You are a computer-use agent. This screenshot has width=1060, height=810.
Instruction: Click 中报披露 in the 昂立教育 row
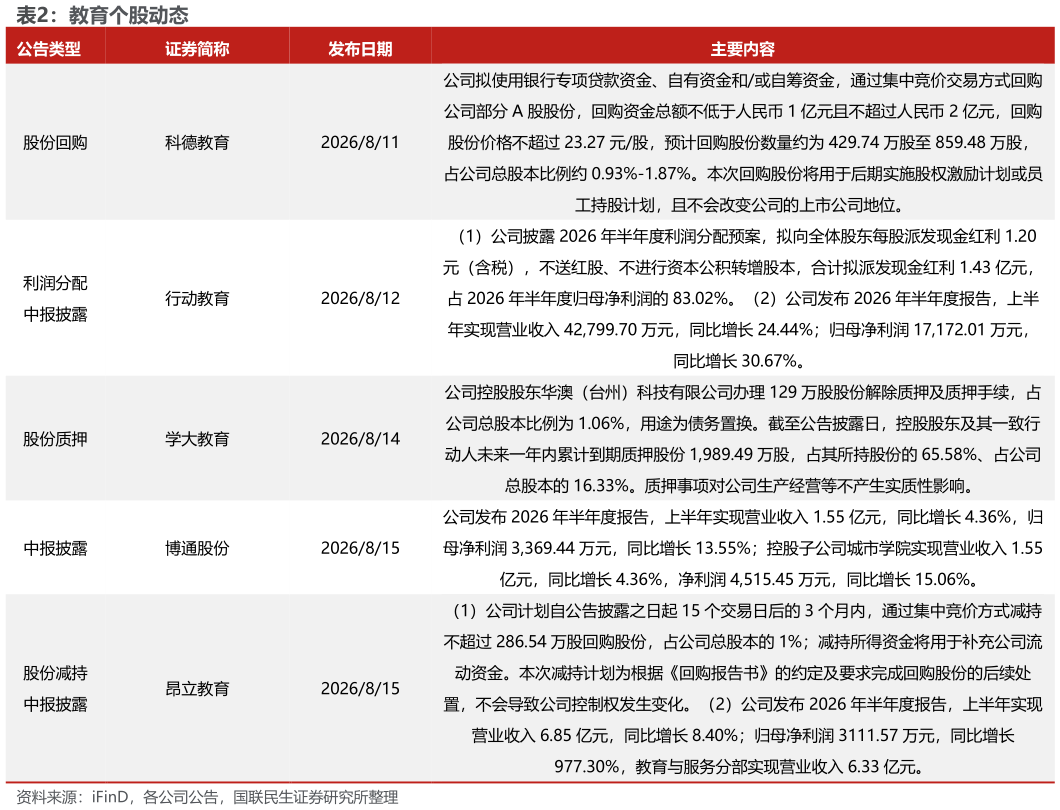tap(55, 705)
